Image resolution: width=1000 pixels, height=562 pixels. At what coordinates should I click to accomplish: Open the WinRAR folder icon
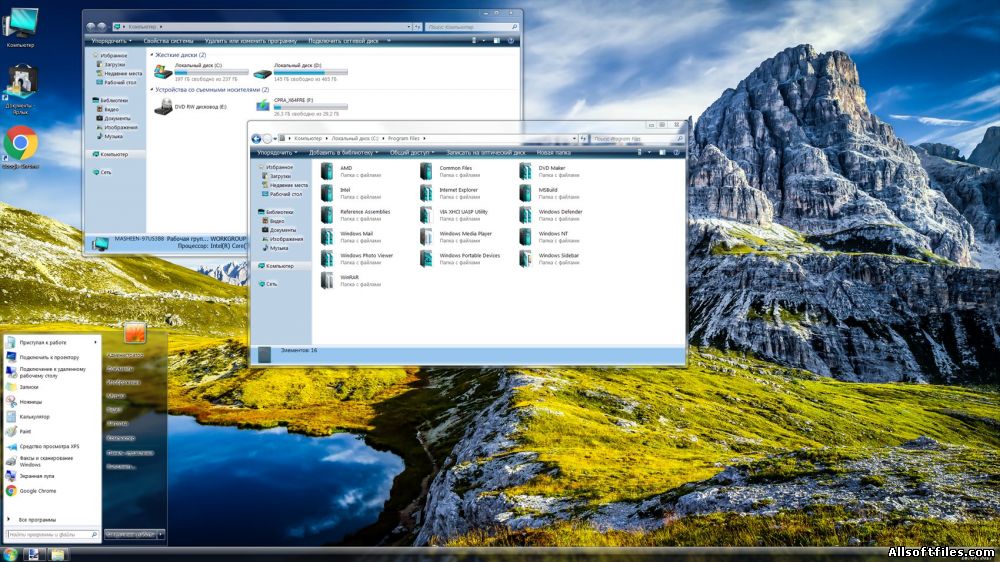click(x=327, y=281)
